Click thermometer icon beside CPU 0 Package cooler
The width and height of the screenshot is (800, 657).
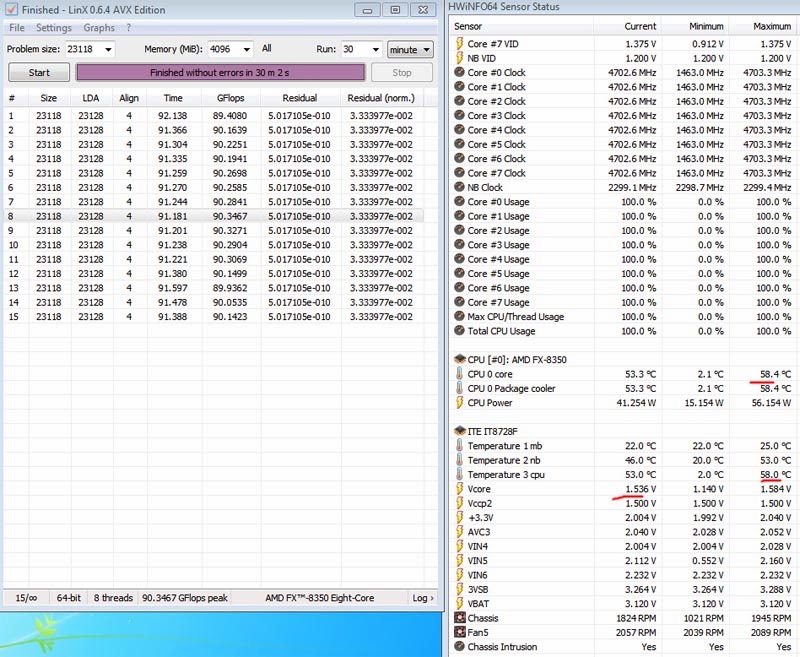[460, 388]
